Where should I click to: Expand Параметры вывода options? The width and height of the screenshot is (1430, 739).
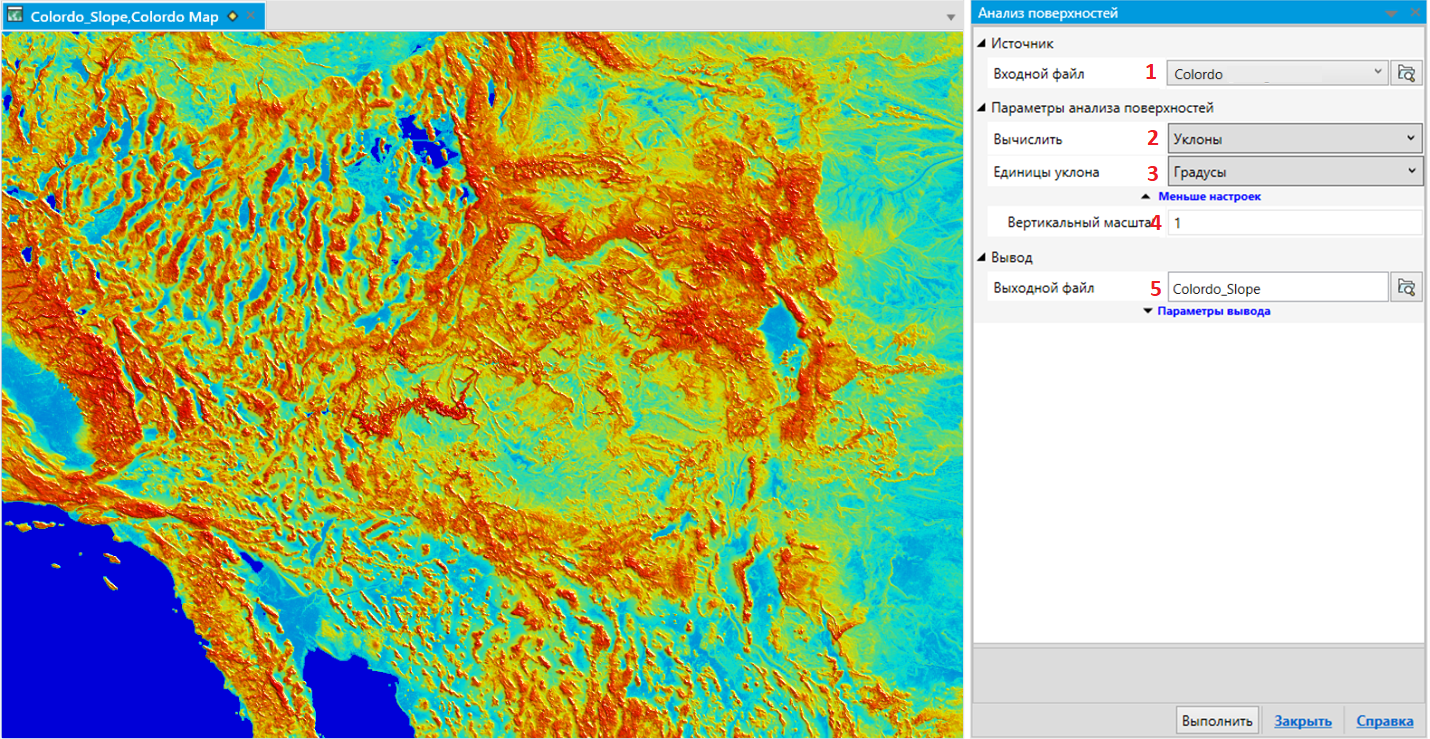coord(1213,311)
